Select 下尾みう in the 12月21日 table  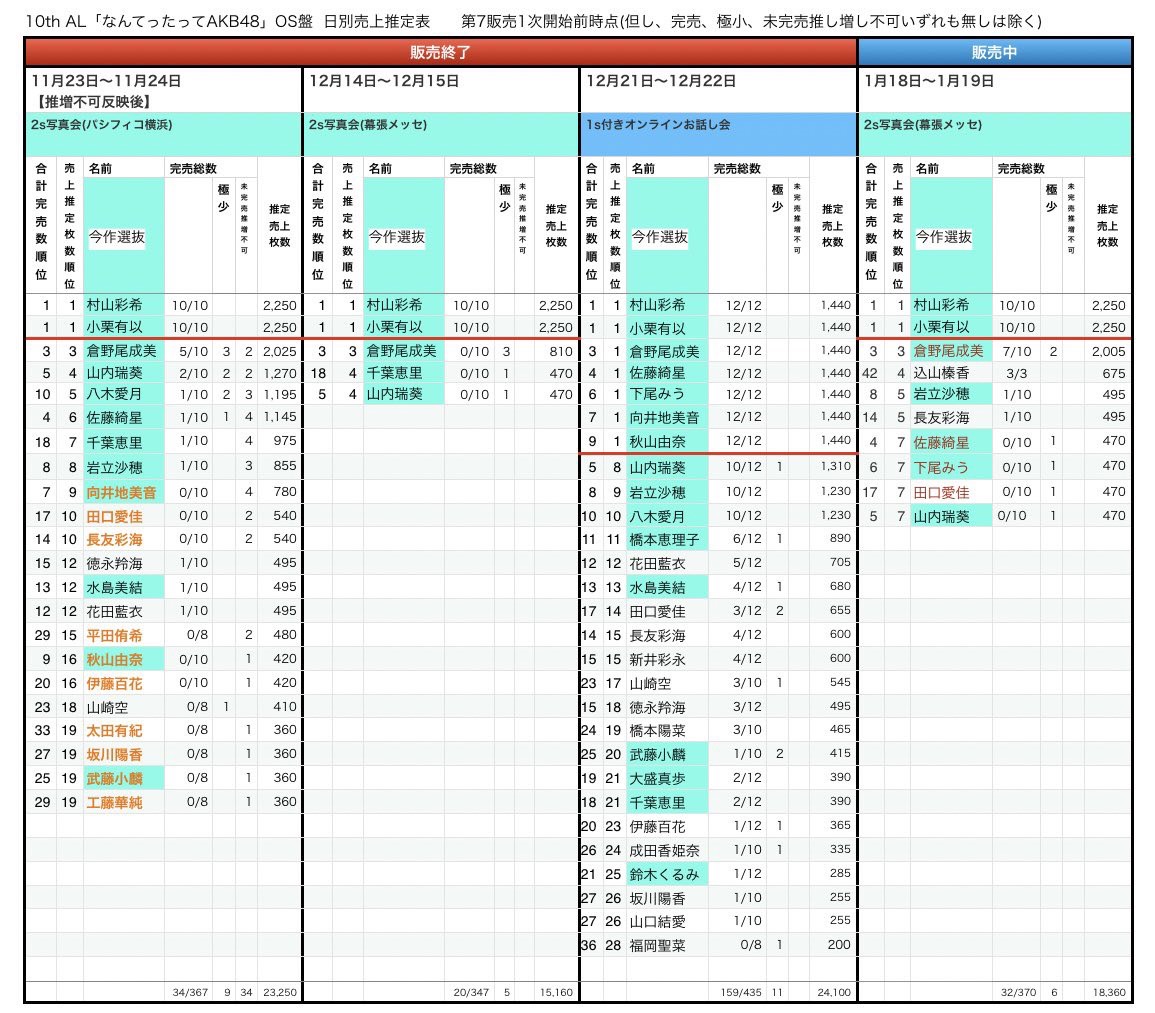coord(657,395)
